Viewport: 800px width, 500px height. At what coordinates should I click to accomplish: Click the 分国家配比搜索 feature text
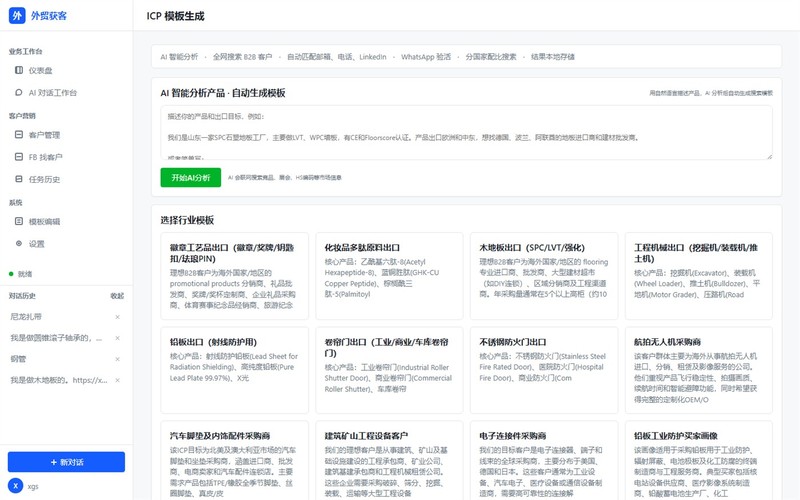491,57
